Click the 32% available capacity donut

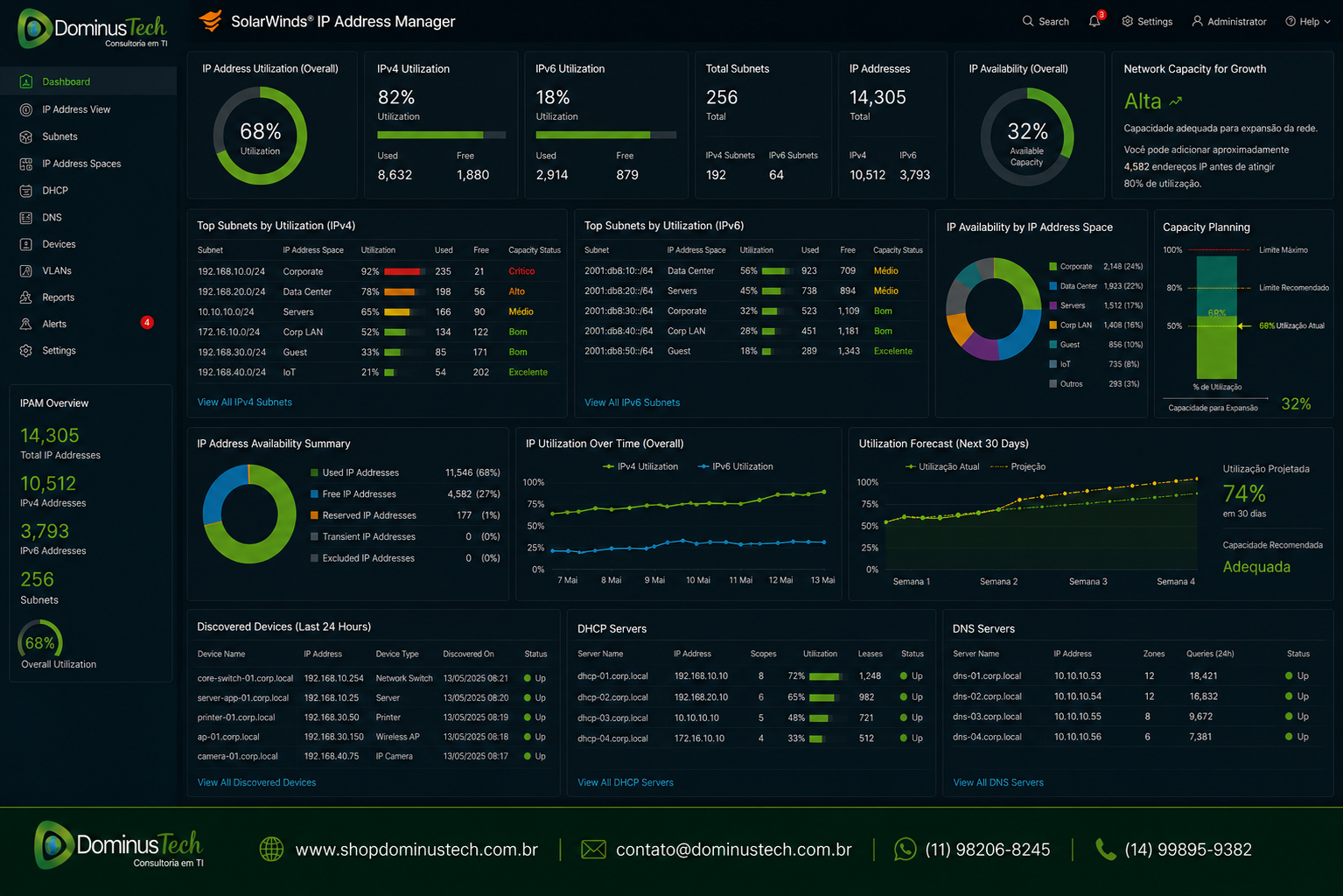[1026, 136]
